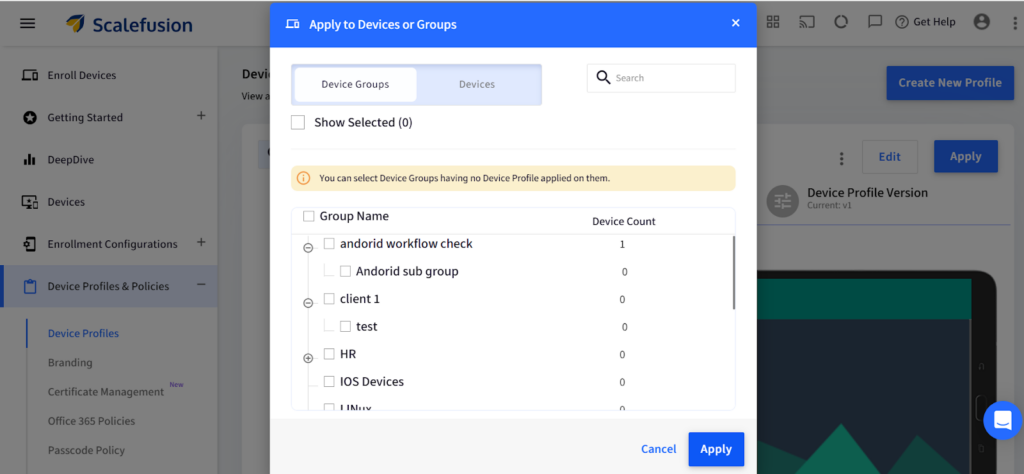The image size is (1024, 474).
Task: Switch to the Devices tab
Action: pyautogui.click(x=477, y=85)
